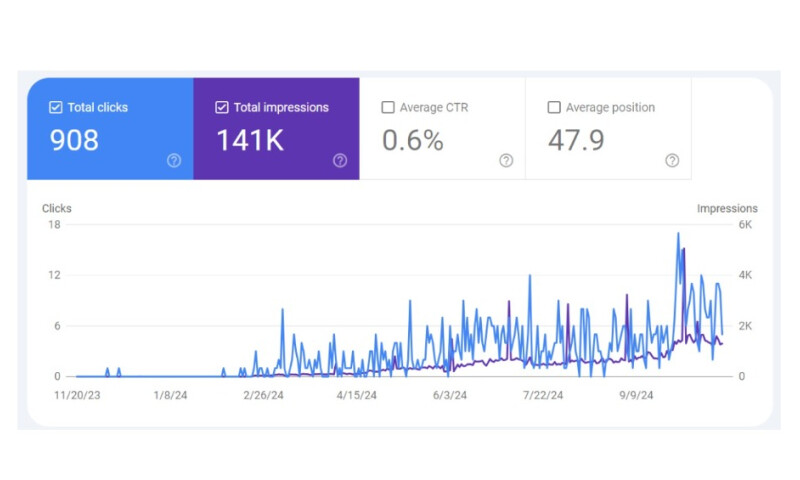Image resolution: width=800 pixels, height=480 pixels.
Task: Select the 908 total clicks value
Action: (75, 140)
